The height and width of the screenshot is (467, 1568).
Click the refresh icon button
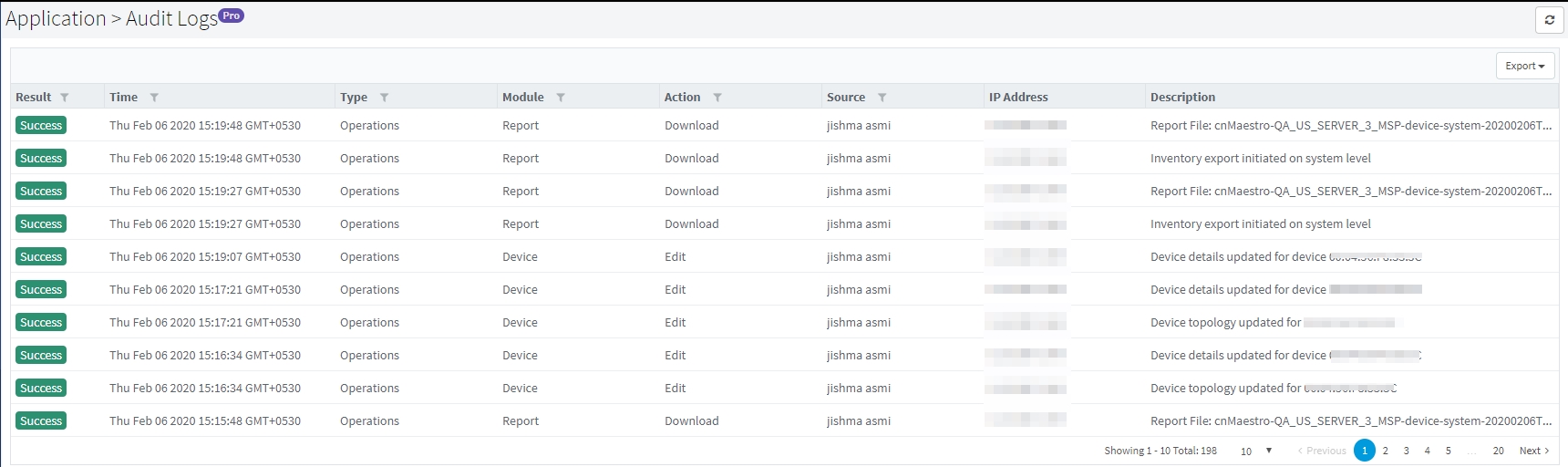[1549, 19]
